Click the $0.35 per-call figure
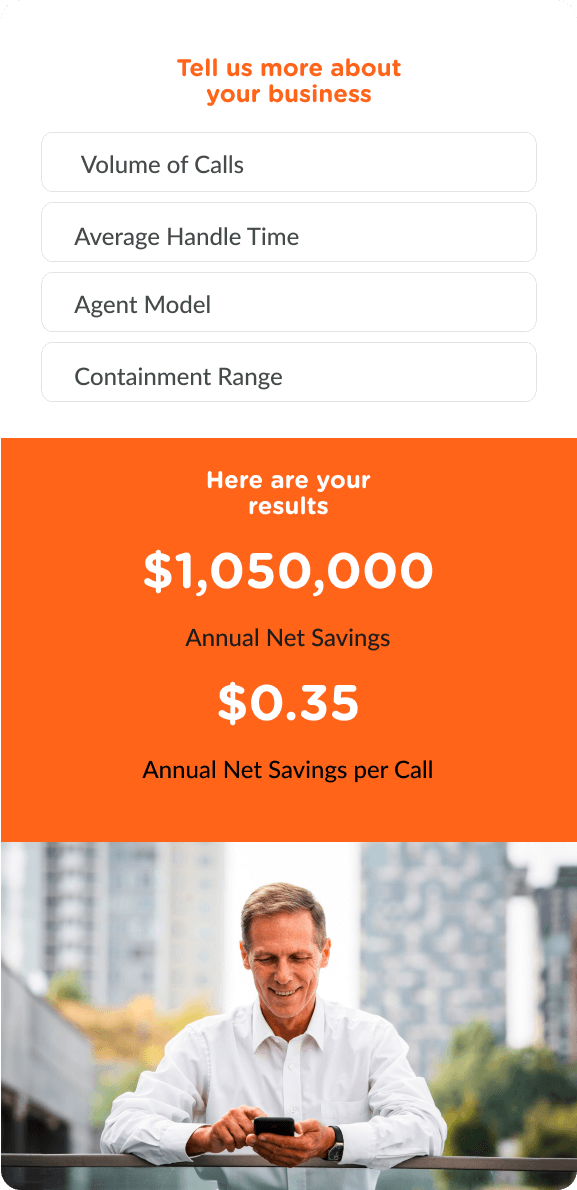577x1190 pixels. 288,704
